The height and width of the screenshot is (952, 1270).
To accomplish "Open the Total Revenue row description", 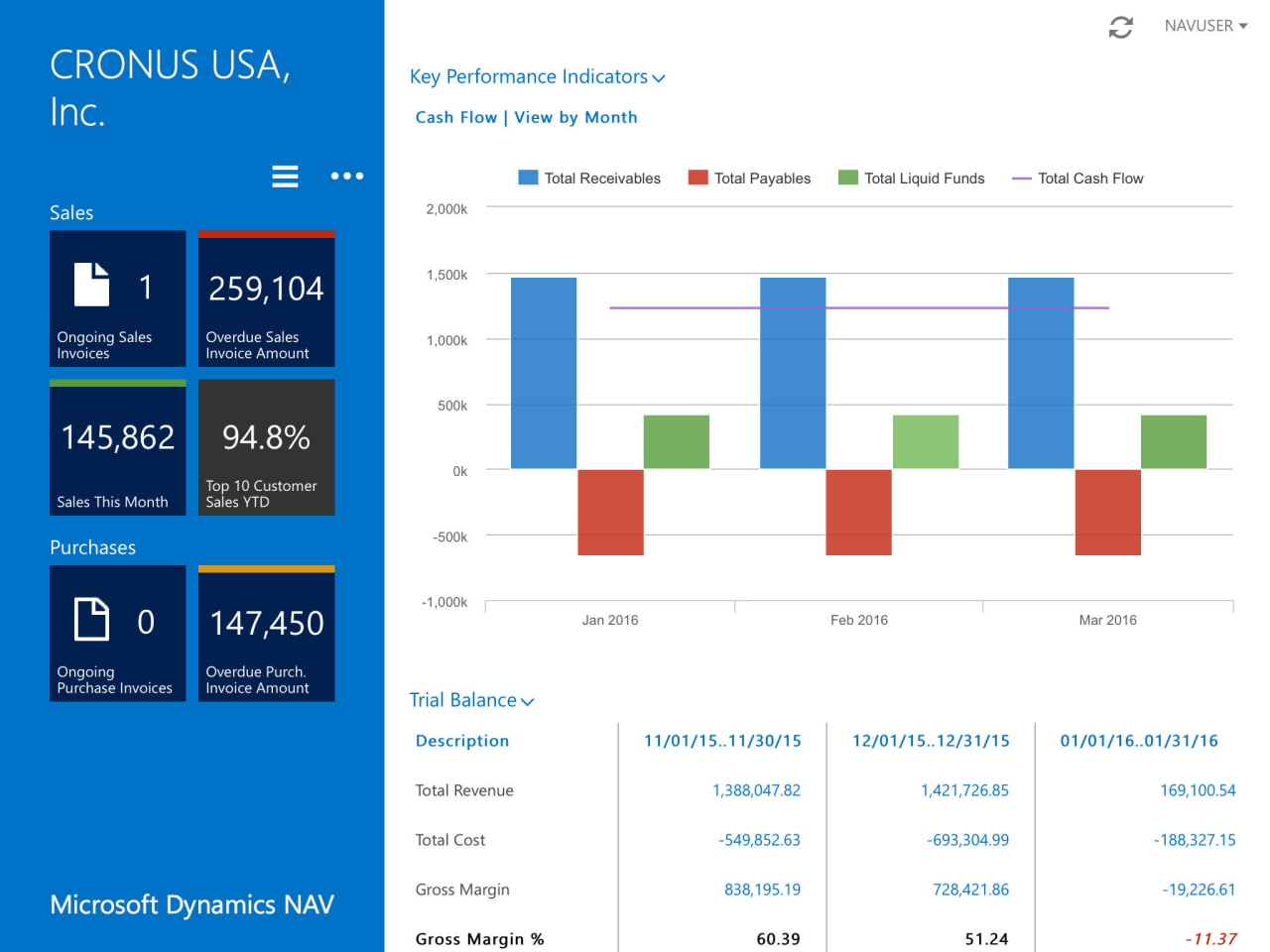I will pyautogui.click(x=464, y=790).
